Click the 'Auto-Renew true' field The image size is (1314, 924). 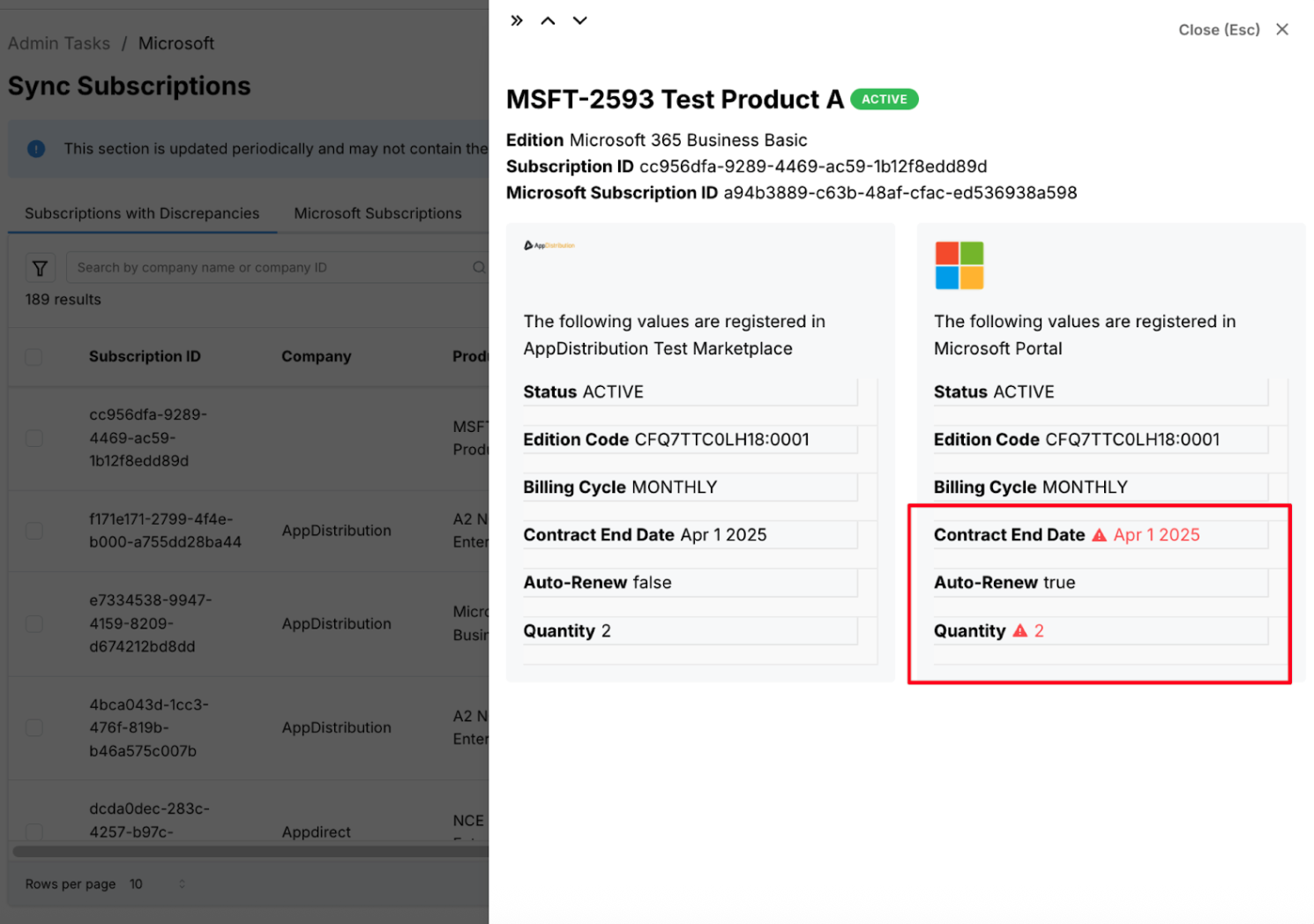[x=1004, y=582]
